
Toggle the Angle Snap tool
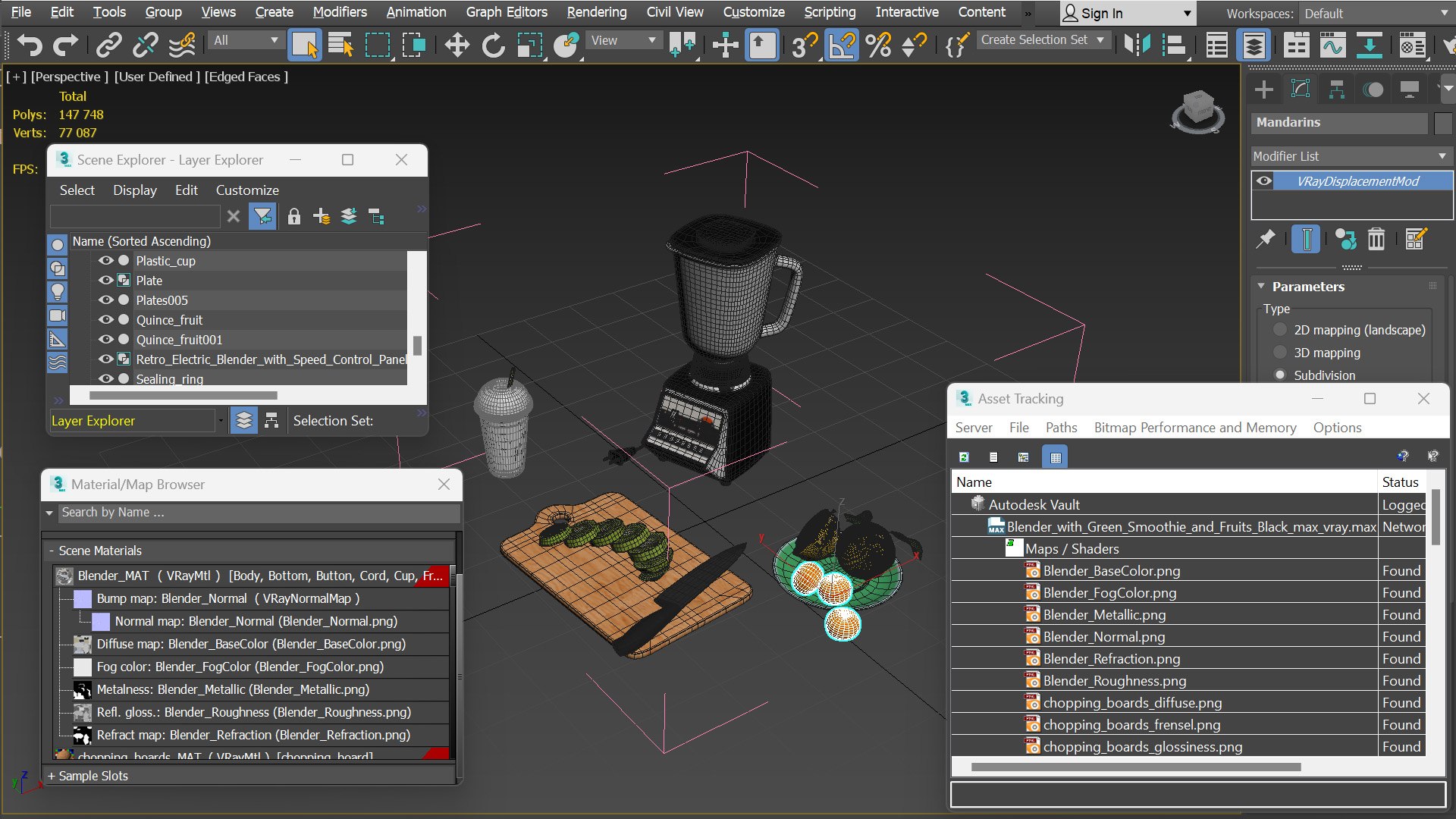[x=841, y=45]
